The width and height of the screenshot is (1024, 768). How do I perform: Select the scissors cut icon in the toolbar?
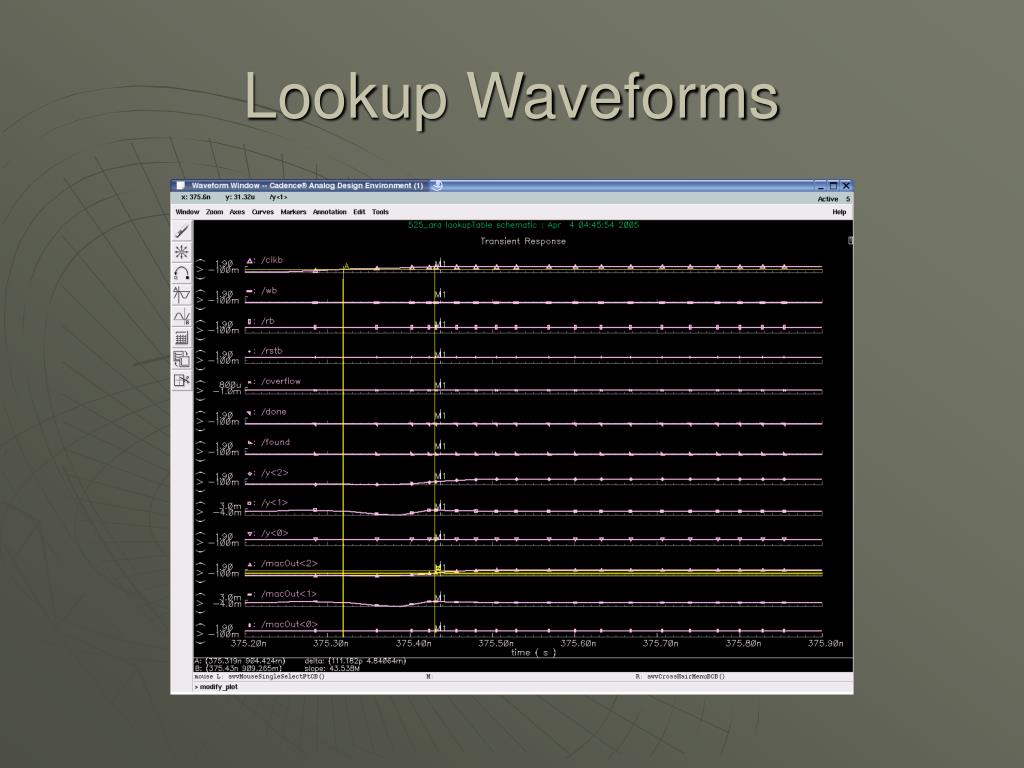pos(182,380)
